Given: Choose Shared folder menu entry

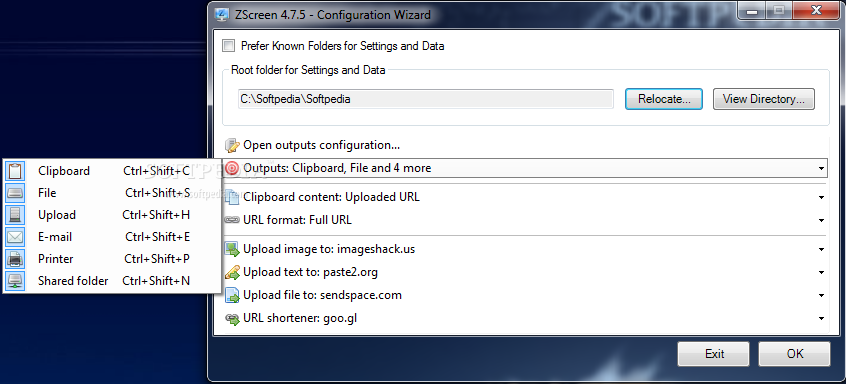Looking at the screenshot, I should pos(112,281).
